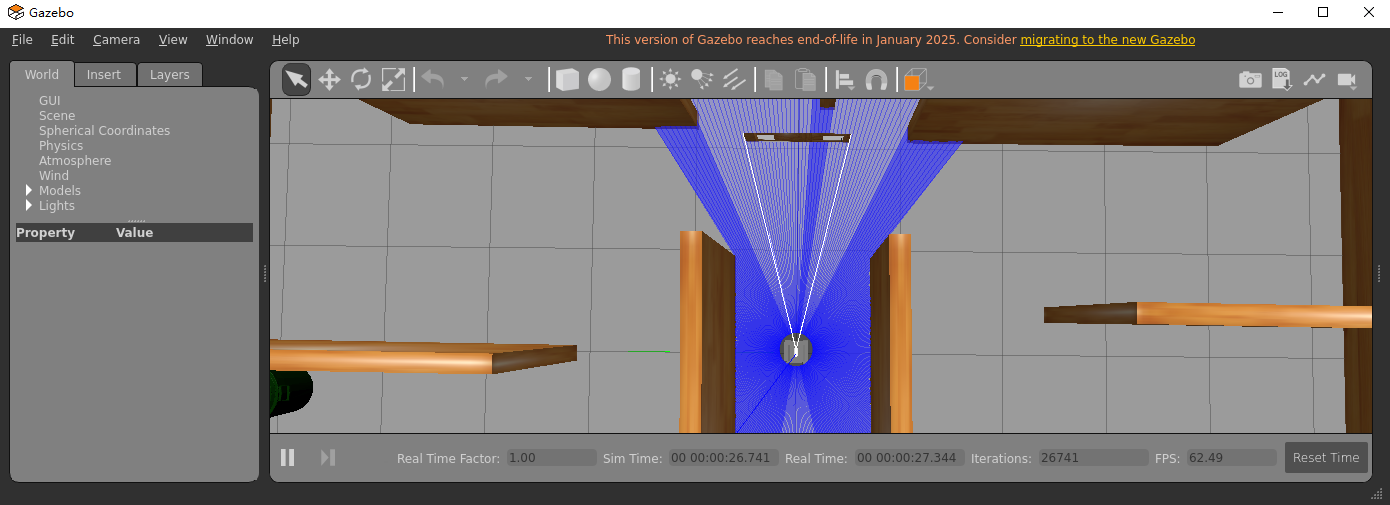Add a spot light
This screenshot has height=505, width=1390.
702,80
